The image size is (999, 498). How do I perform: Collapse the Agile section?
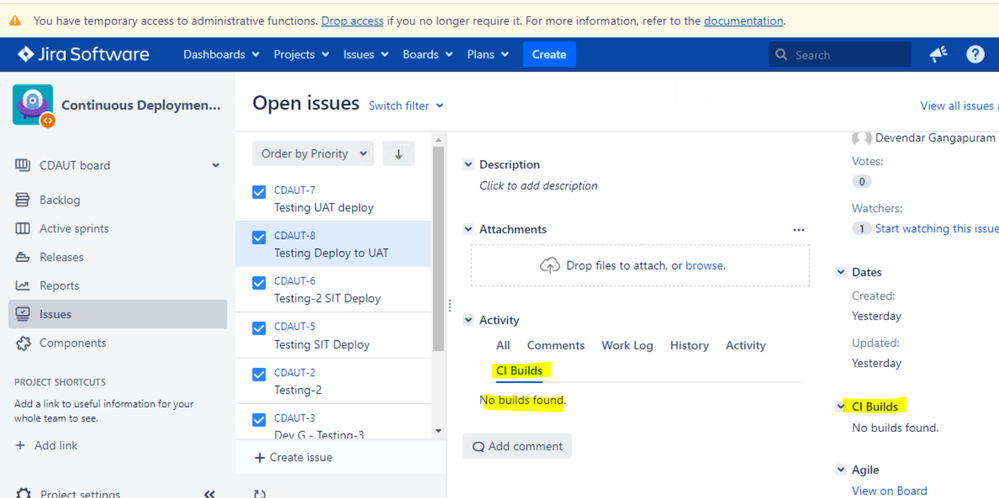pyautogui.click(x=841, y=469)
